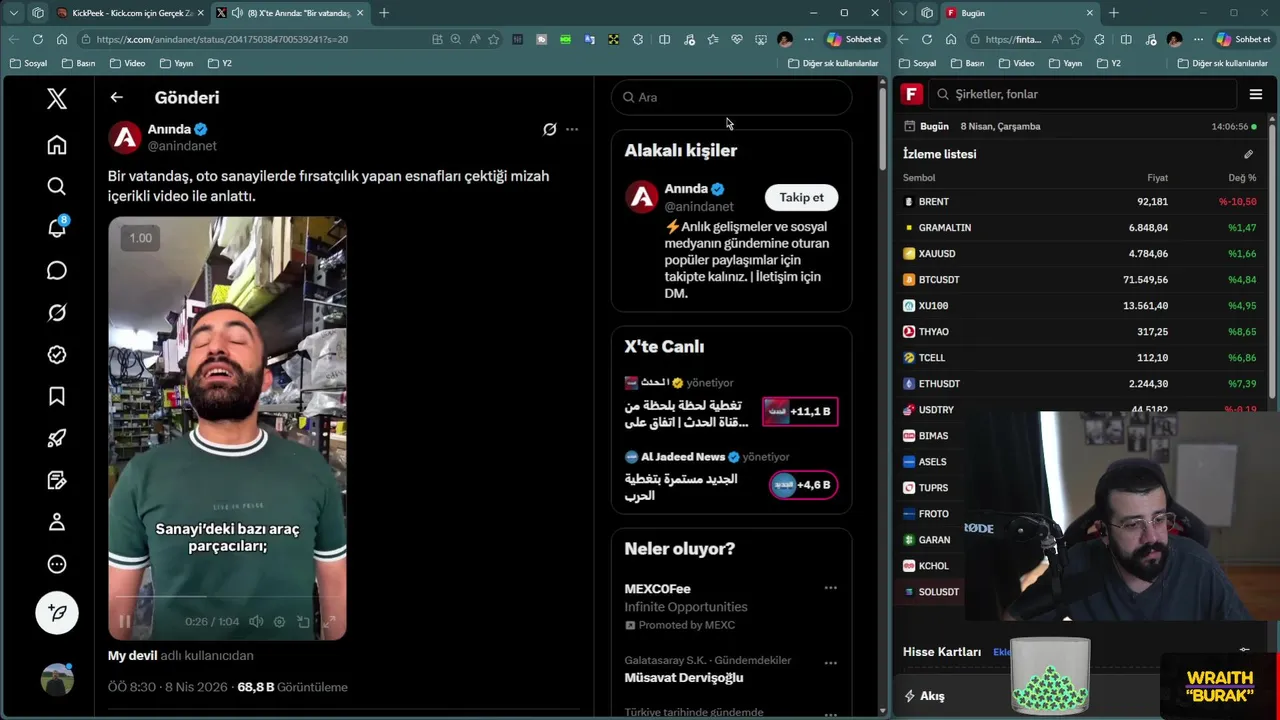Screen dimensions: 1280x720
Task: Open new tab in left browser
Action: 384,13
